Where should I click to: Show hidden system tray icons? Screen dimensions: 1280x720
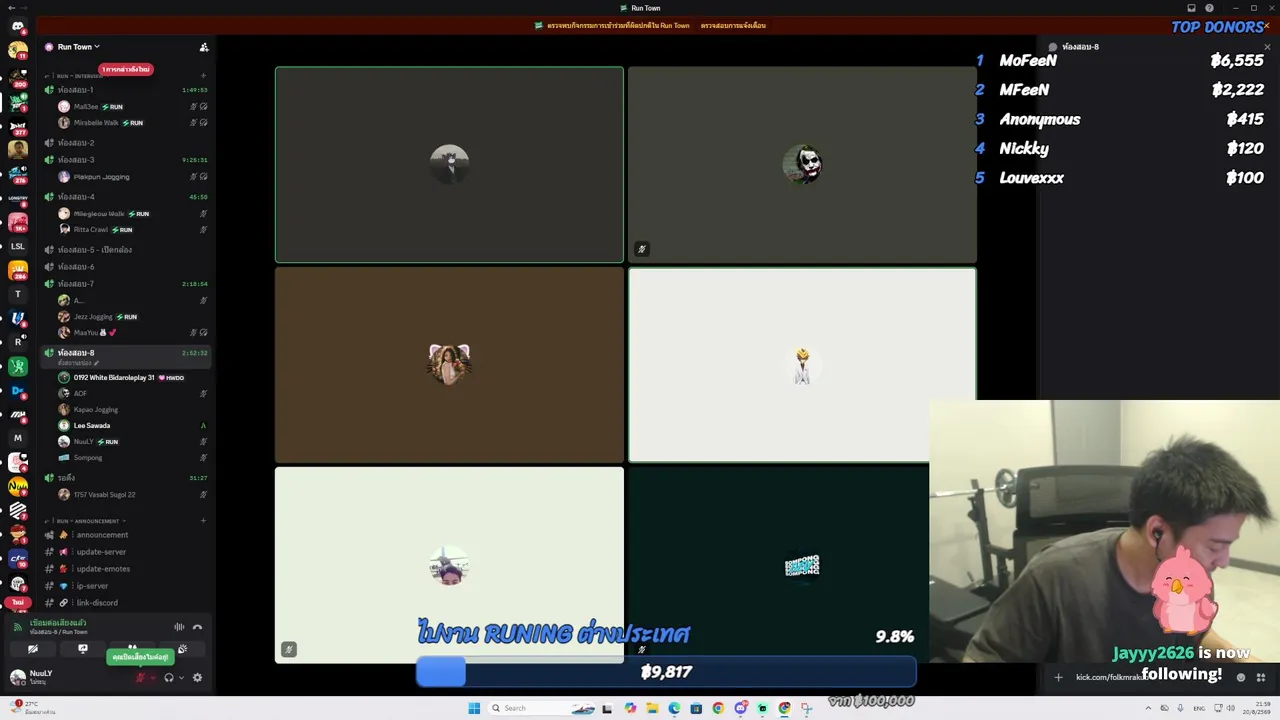click(1148, 708)
